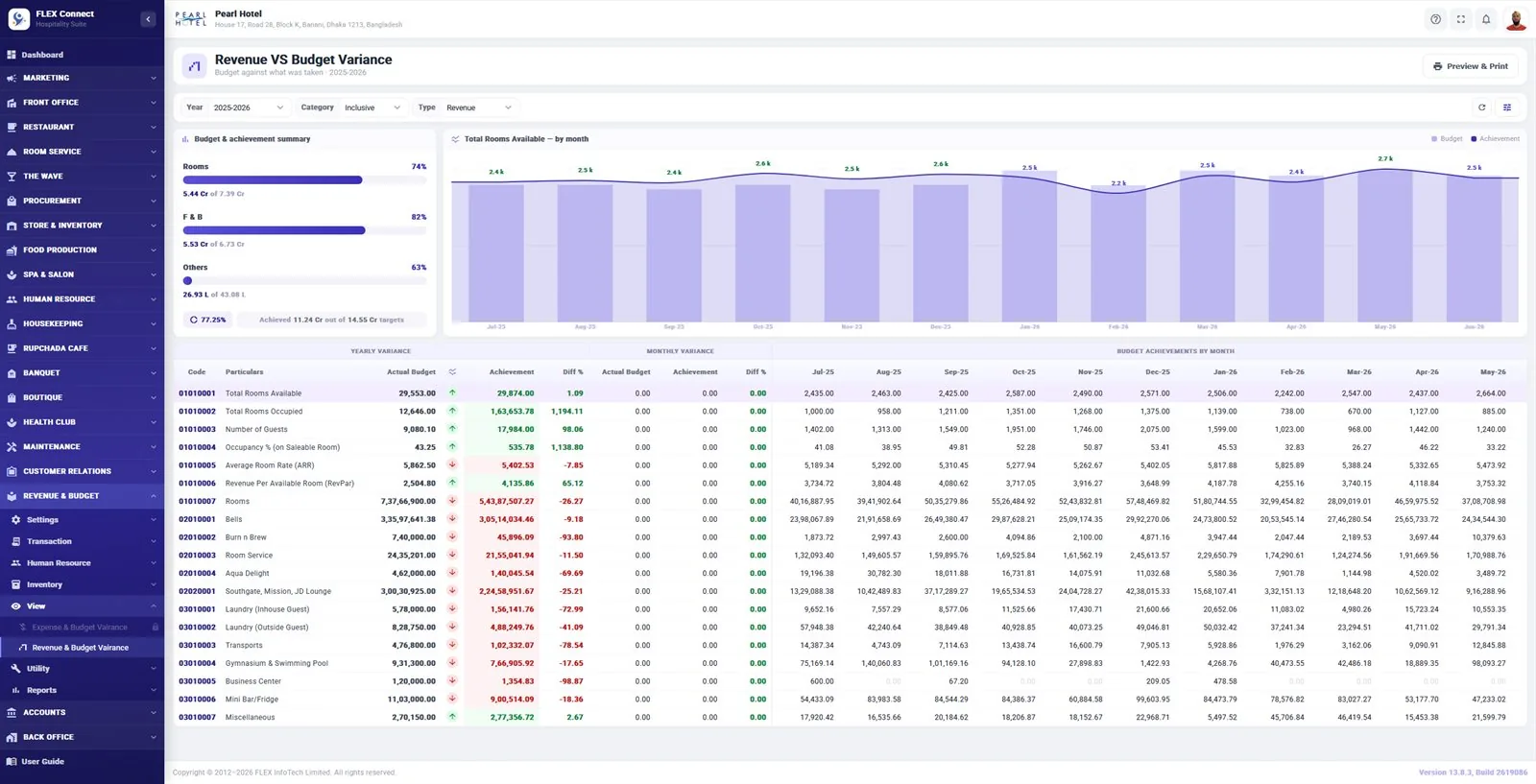Open the Transaction submenu
The height and width of the screenshot is (784, 1536).
pyautogui.click(x=82, y=541)
